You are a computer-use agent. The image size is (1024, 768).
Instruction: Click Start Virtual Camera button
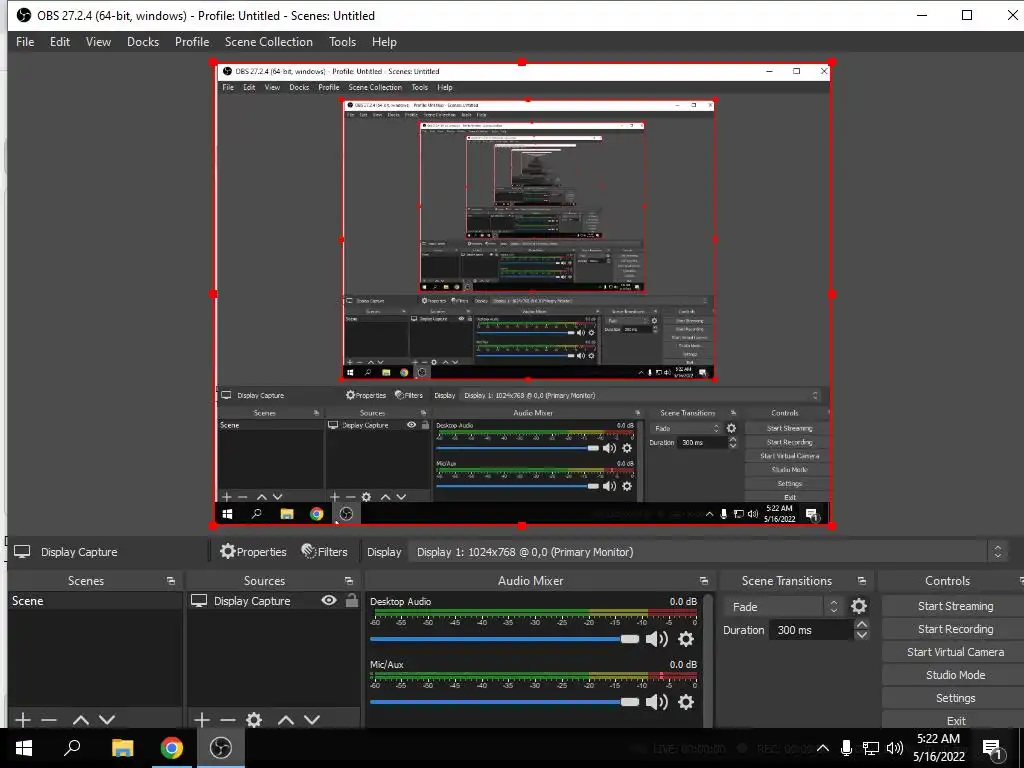click(955, 652)
